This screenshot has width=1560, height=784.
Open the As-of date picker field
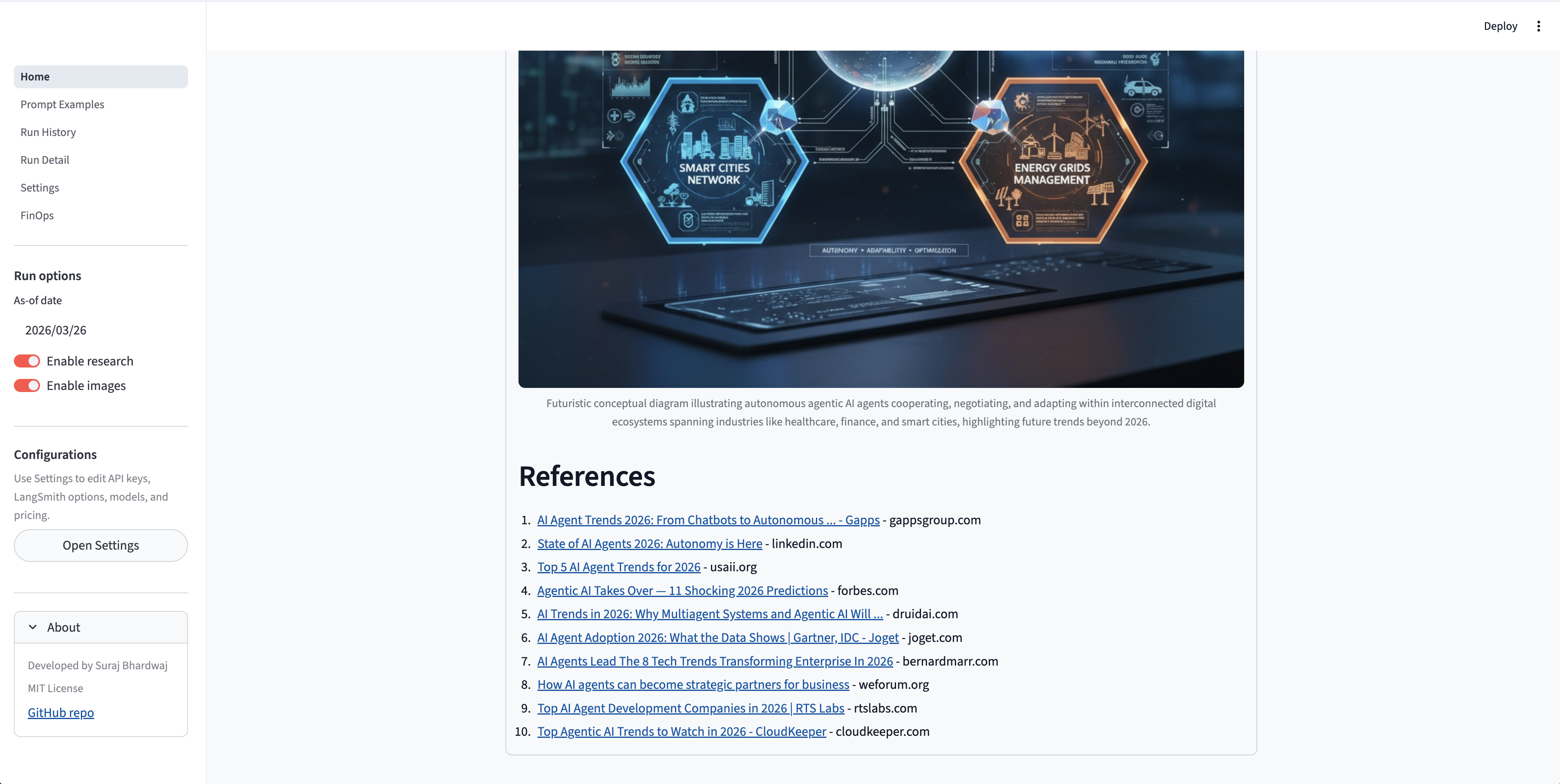[100, 330]
